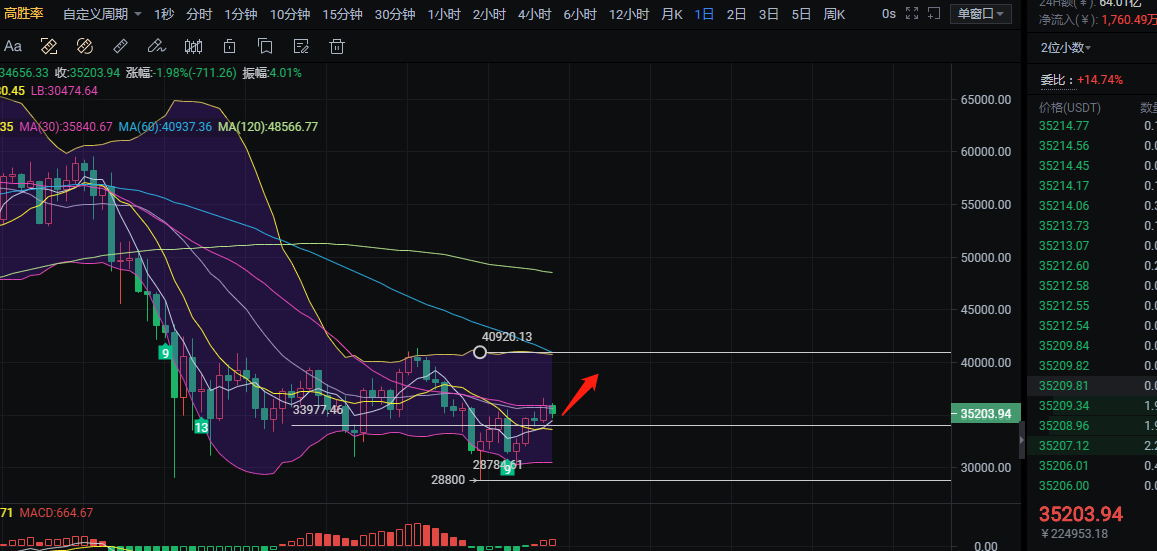1157x551 pixels.
Task: Click the MACD:664.67 indicator label
Action: click(x=56, y=513)
